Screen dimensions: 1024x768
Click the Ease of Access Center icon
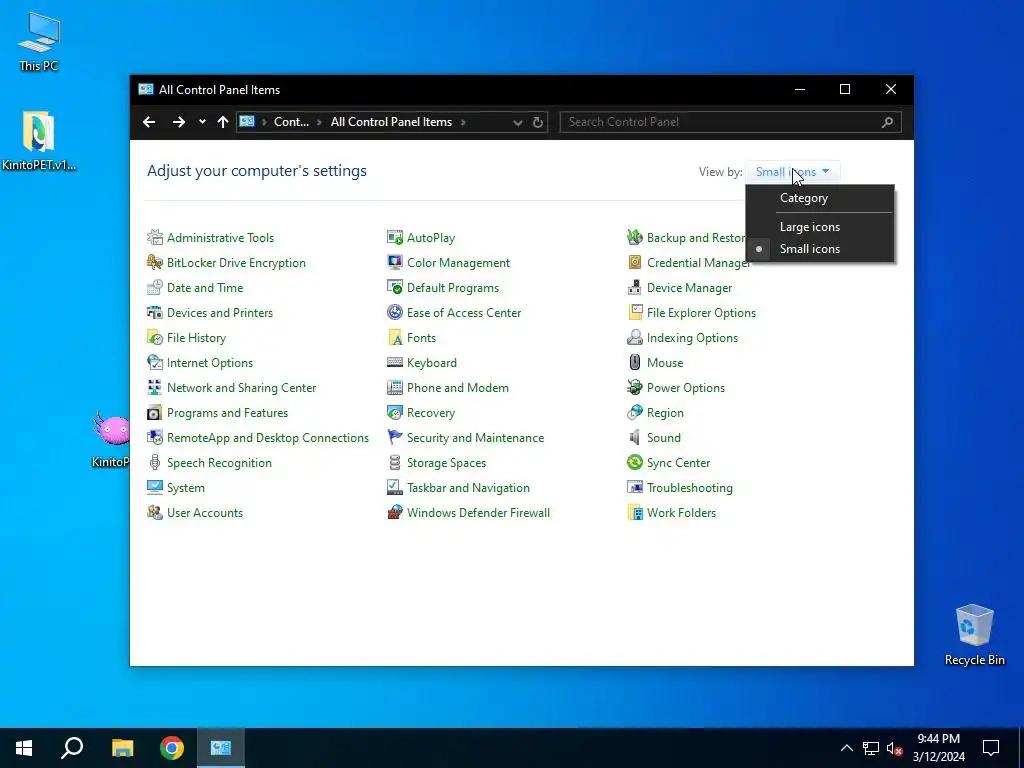coord(395,313)
